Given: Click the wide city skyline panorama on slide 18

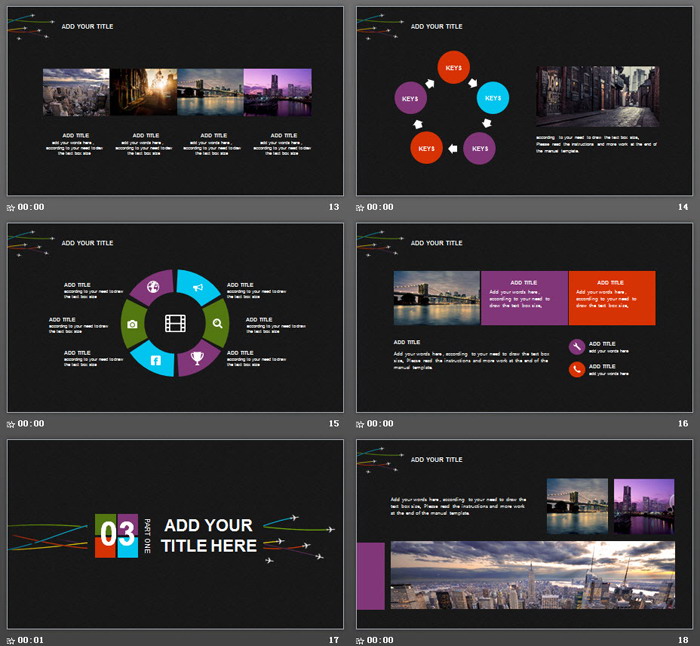Looking at the screenshot, I should 532,575.
